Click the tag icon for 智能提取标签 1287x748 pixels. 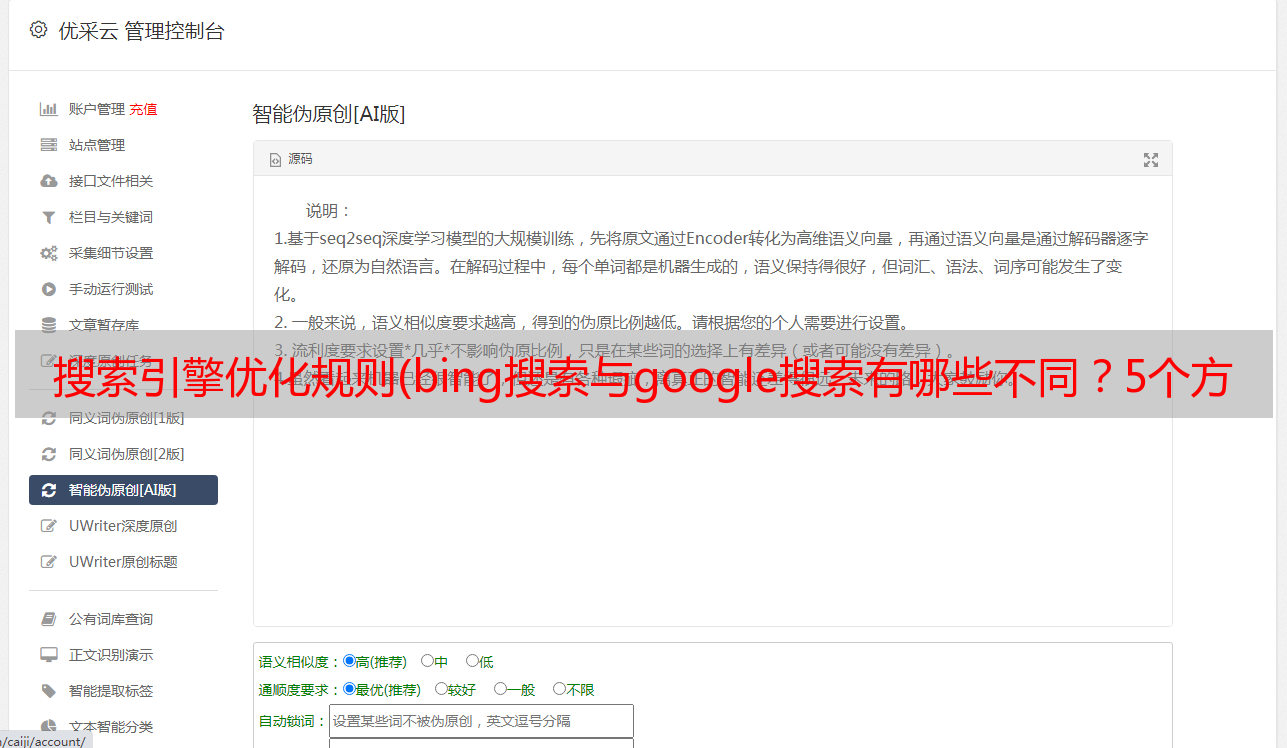48,691
